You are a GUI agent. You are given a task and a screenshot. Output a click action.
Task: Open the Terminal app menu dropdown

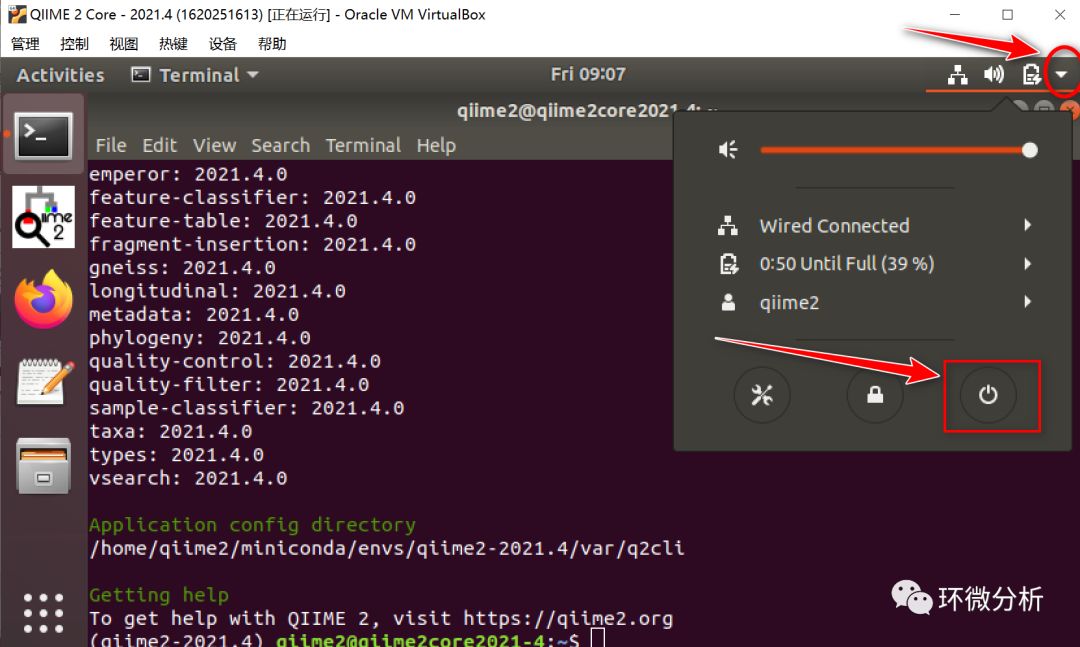(x=196, y=74)
